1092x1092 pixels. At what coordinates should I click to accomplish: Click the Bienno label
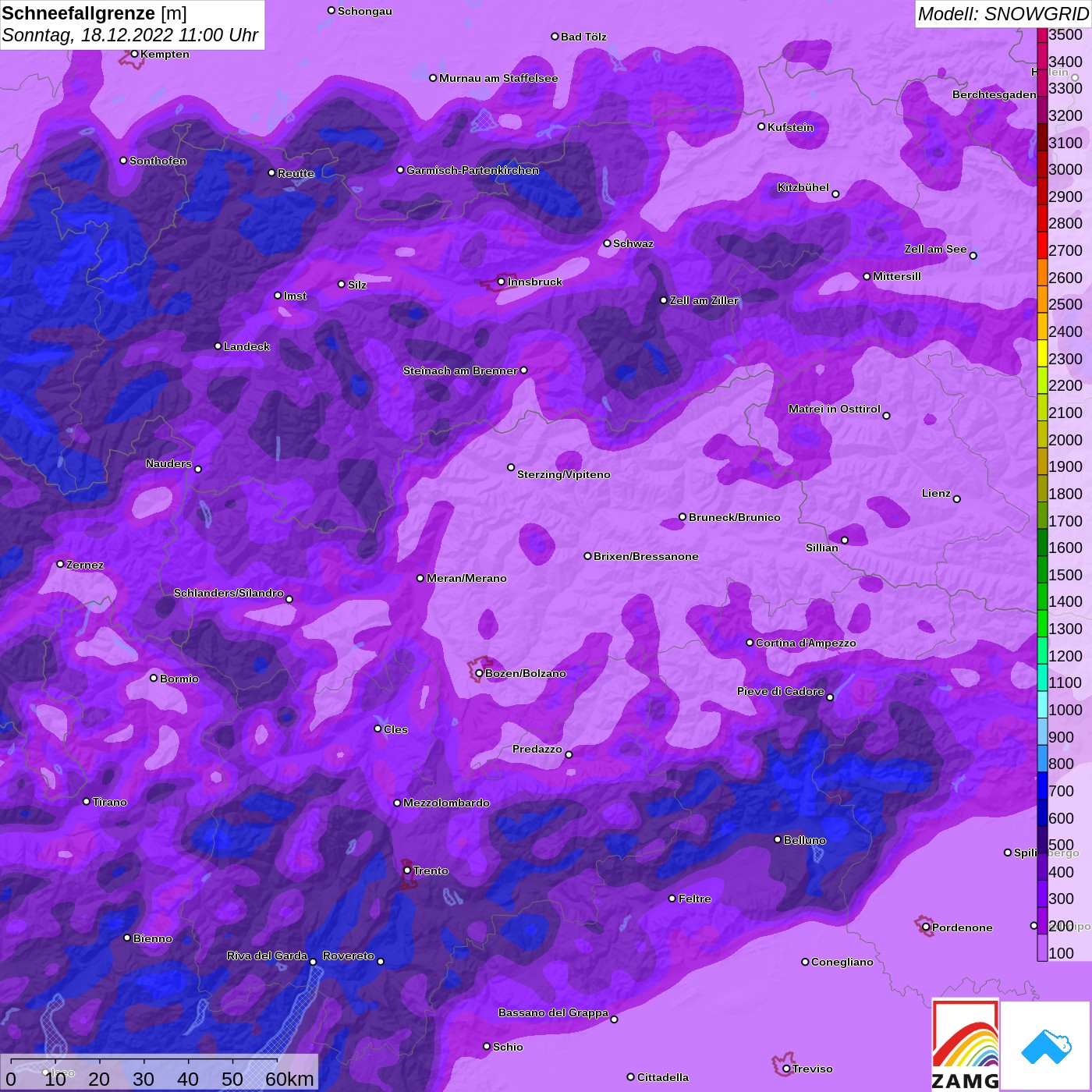pos(153,938)
